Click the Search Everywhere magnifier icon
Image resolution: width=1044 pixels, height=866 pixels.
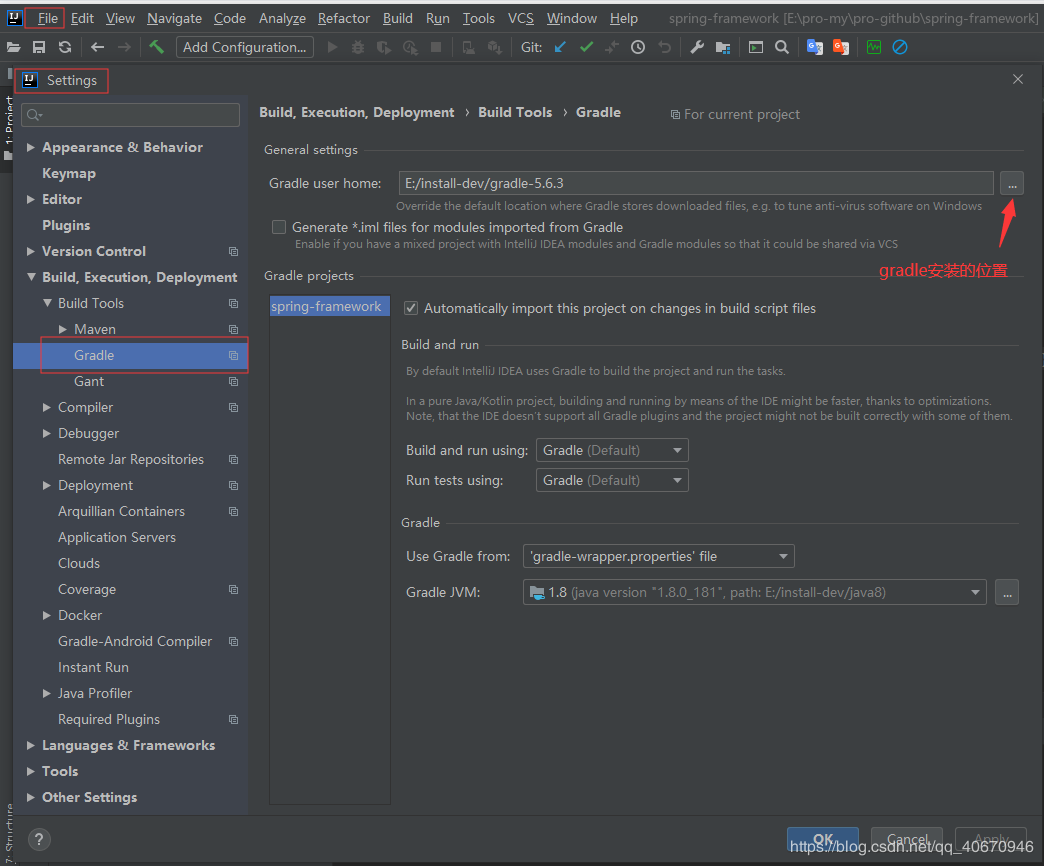click(x=782, y=47)
